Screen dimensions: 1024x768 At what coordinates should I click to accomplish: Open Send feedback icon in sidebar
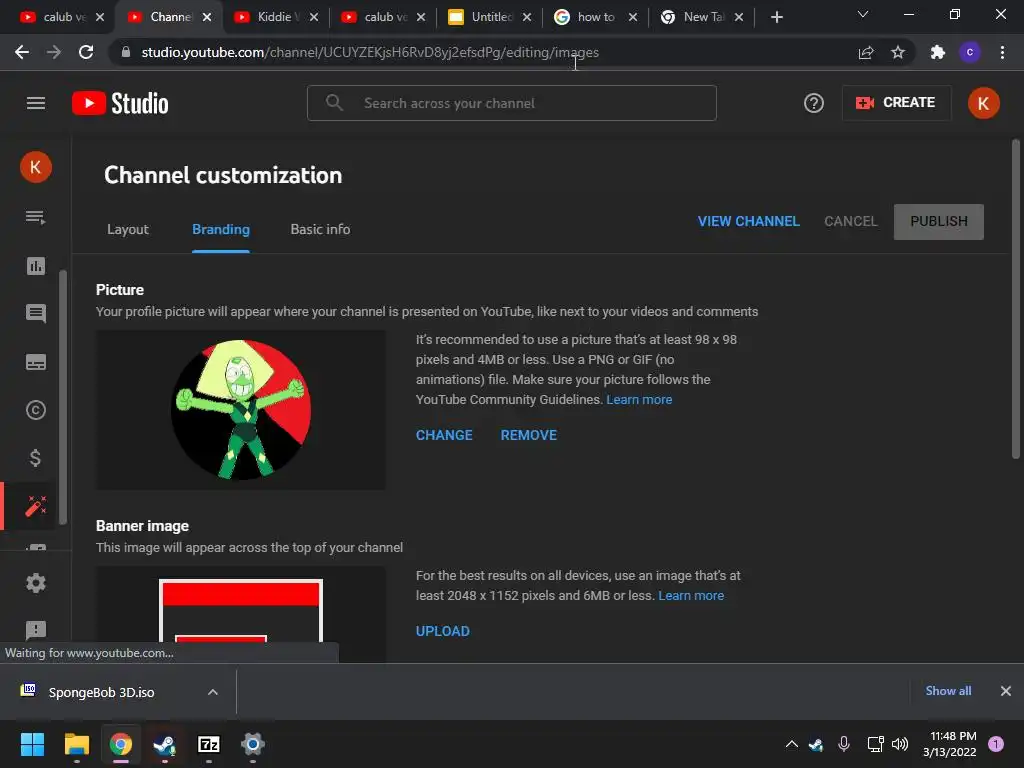(x=36, y=630)
